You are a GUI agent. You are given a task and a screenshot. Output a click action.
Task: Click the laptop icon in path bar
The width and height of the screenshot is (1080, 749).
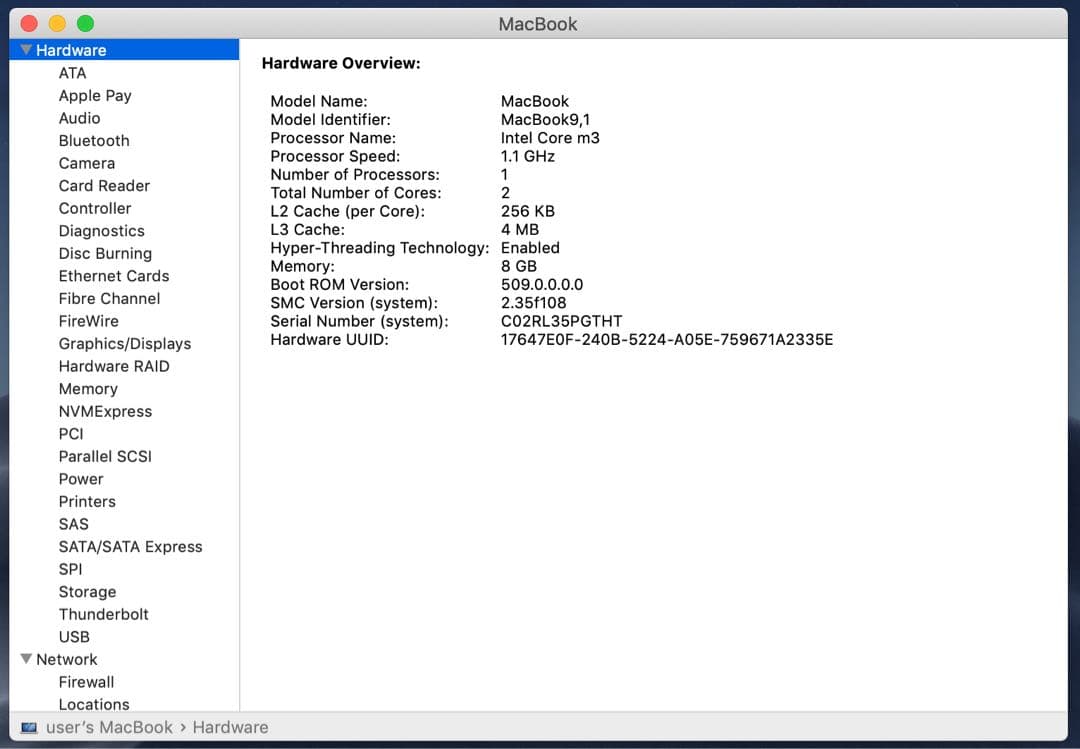(x=29, y=728)
